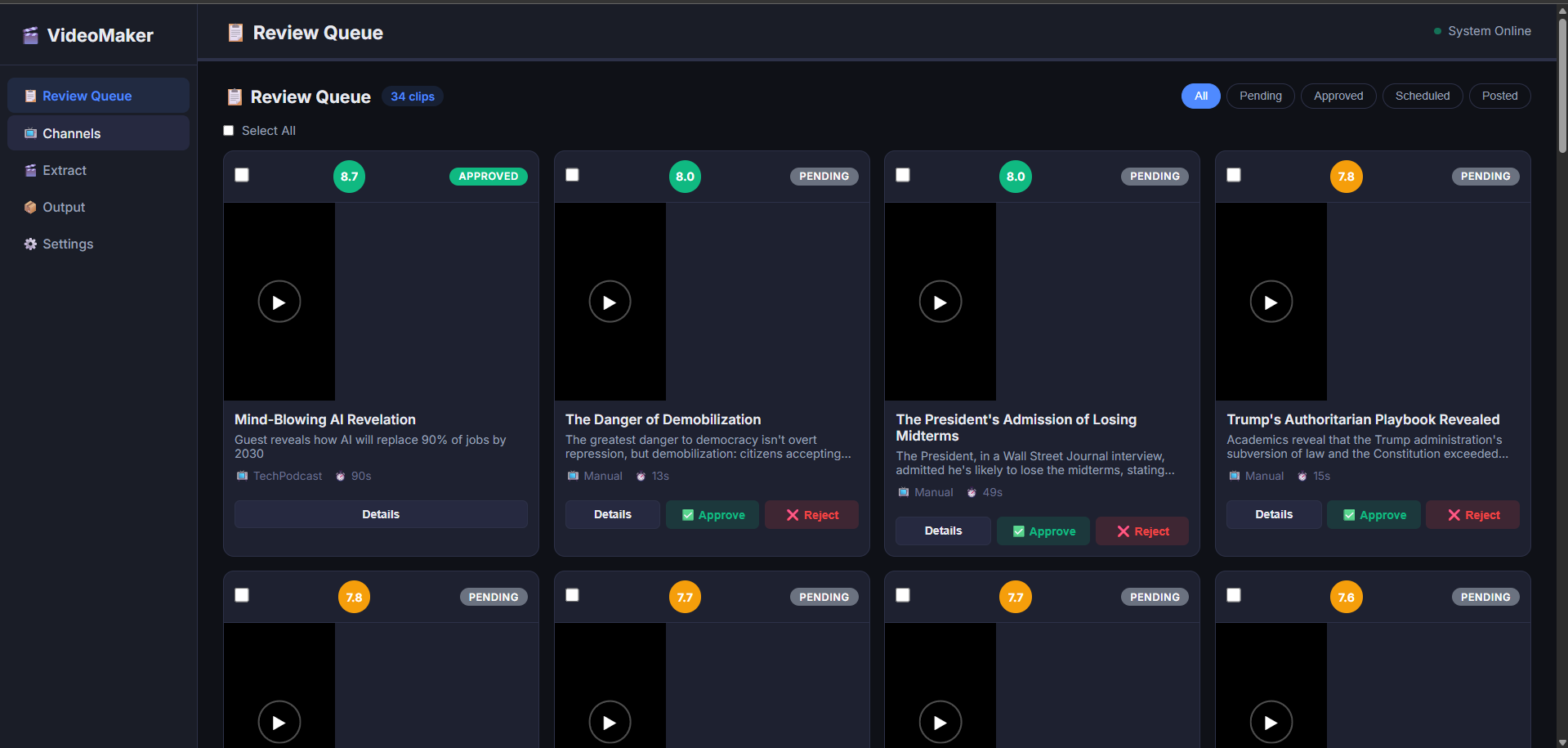
Task: Enable the Select All checkbox
Action: click(x=229, y=130)
